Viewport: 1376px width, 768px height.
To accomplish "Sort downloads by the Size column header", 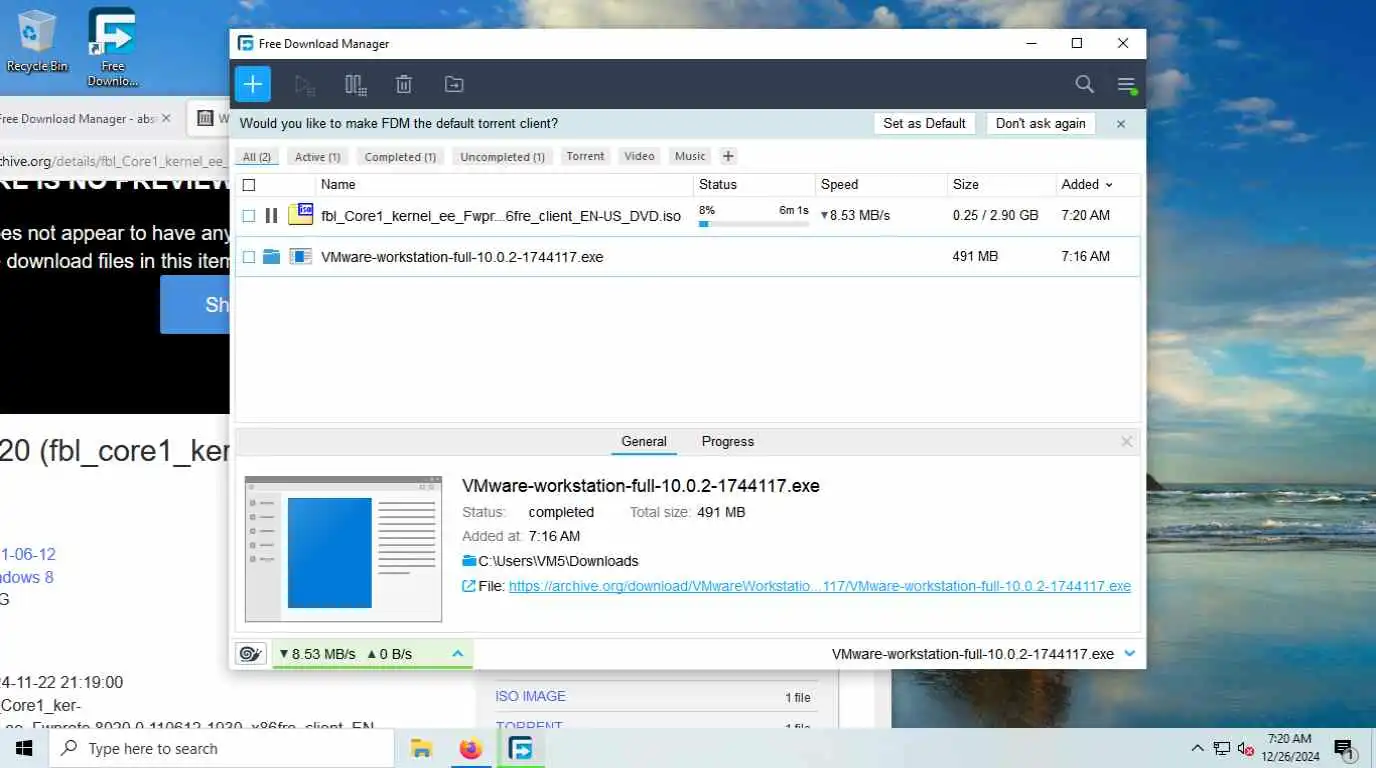I will click(1001, 185).
